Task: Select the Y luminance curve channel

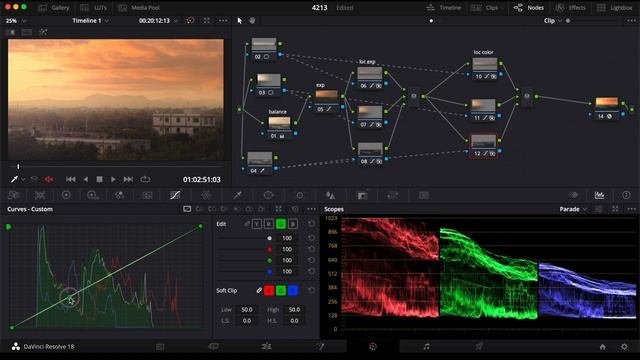Action: click(x=257, y=224)
